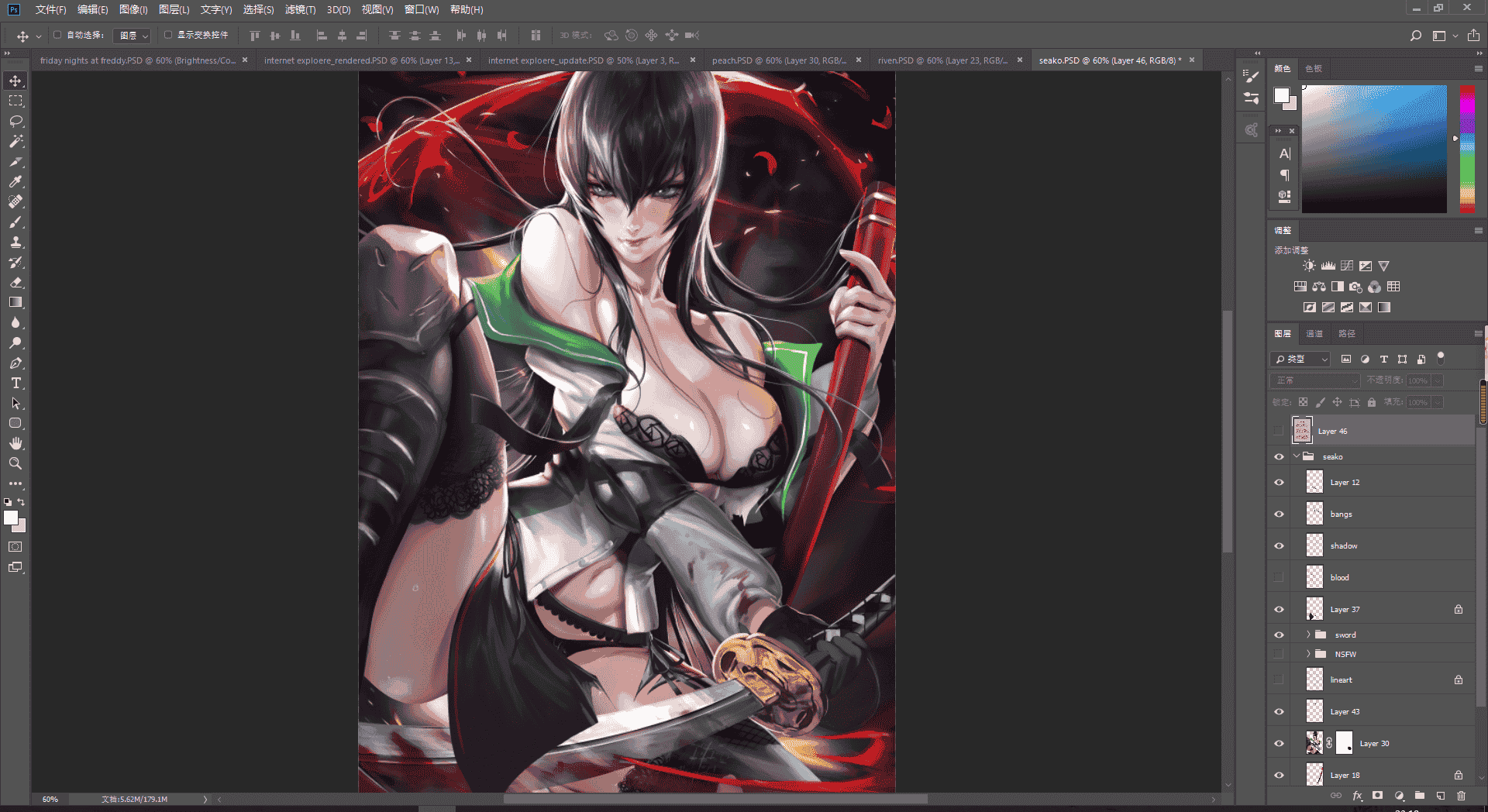Viewport: 1488px width, 812px height.
Task: Select the Clone Stamp tool
Action: tap(15, 242)
